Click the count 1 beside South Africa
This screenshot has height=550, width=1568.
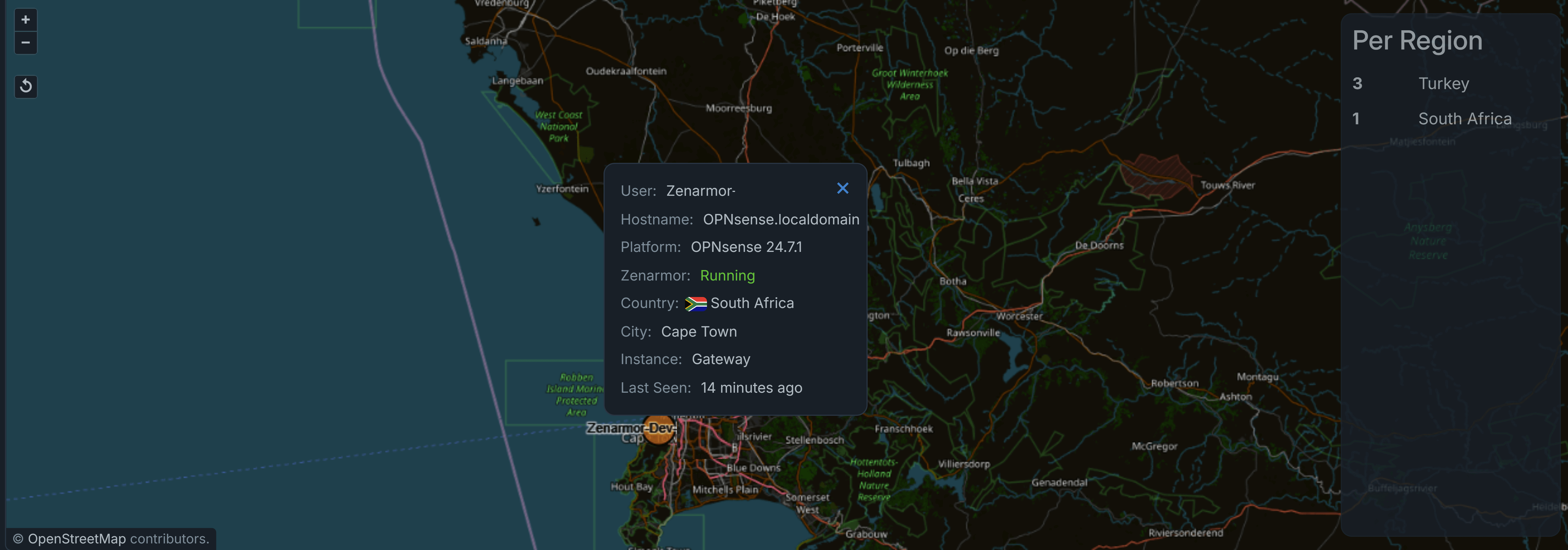1356,119
